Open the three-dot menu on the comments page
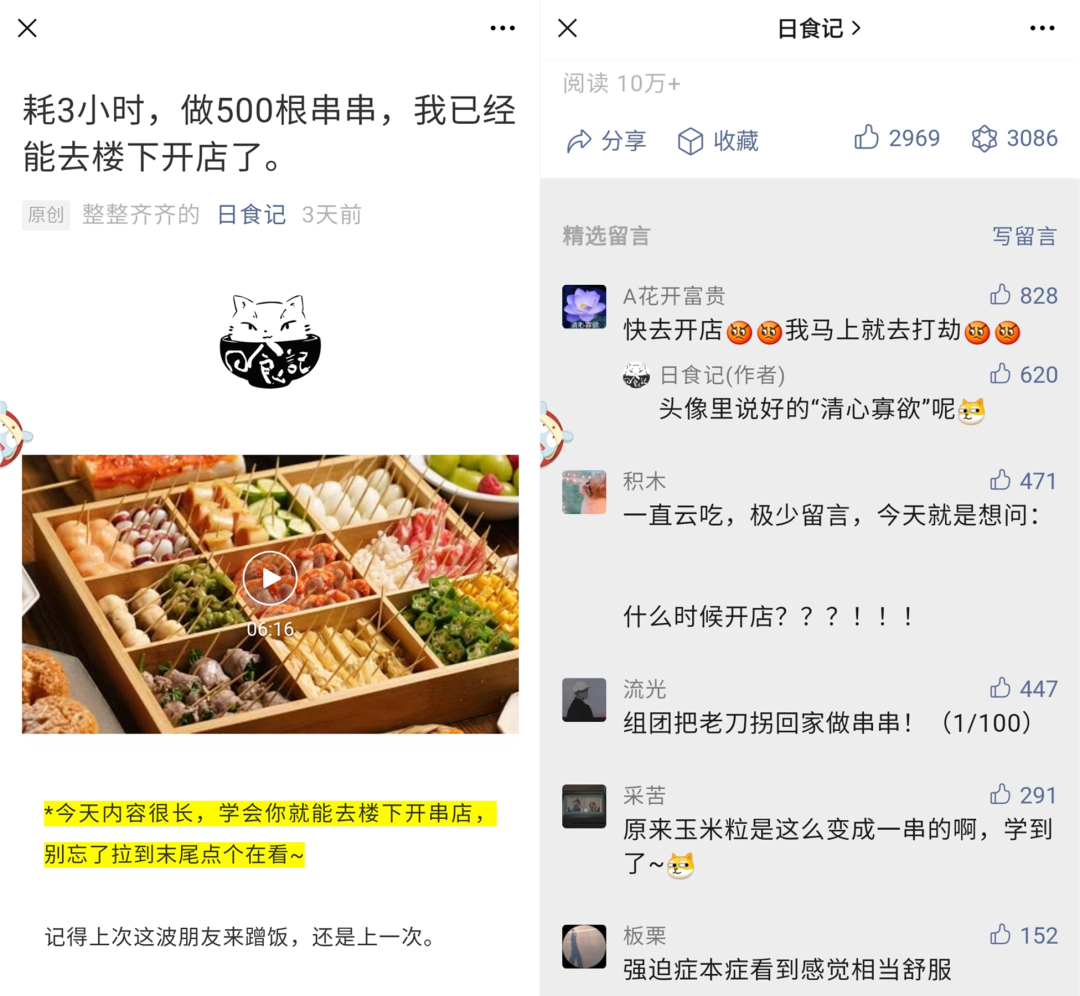 click(1042, 28)
